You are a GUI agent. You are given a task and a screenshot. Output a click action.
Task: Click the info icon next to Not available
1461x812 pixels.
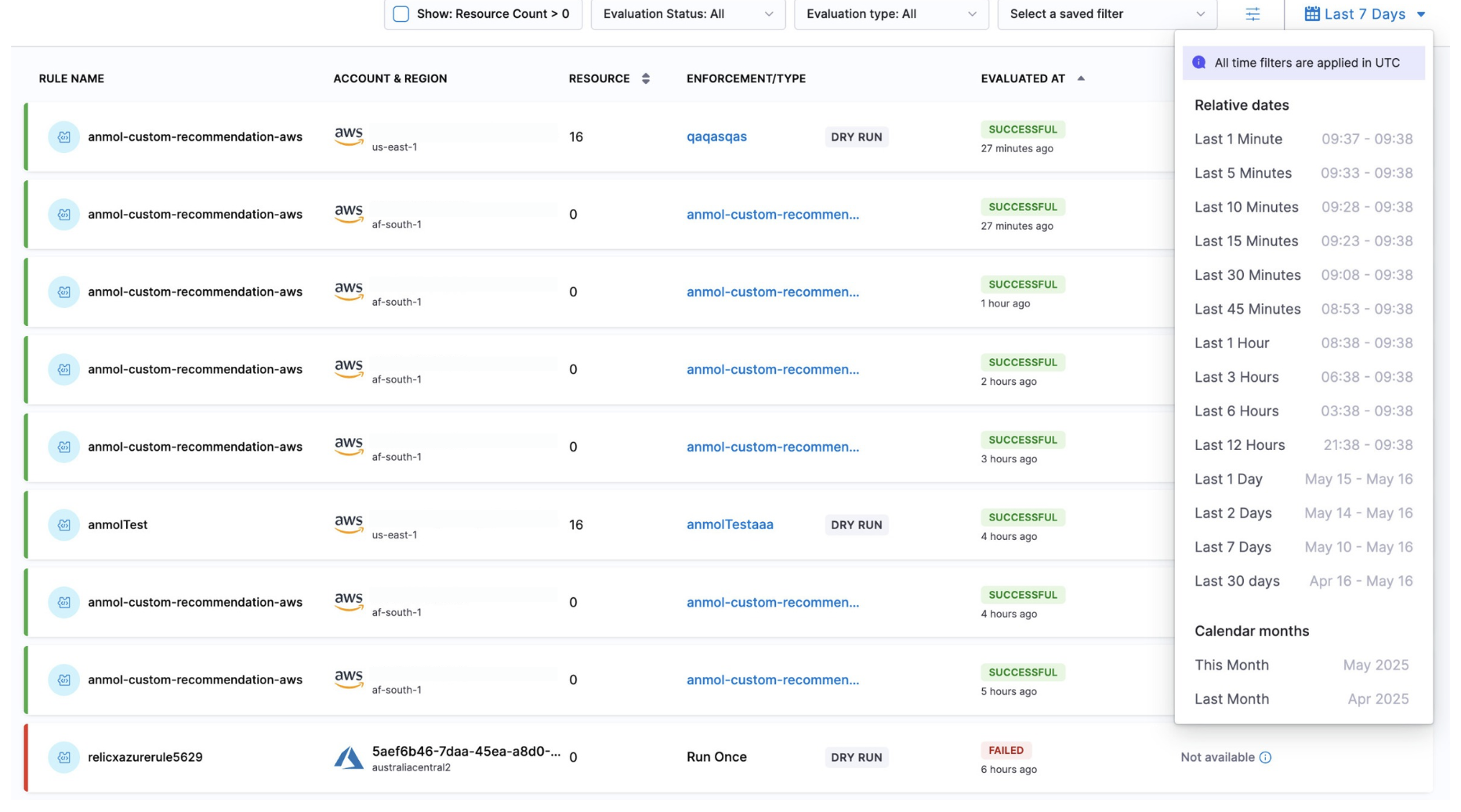click(1265, 757)
